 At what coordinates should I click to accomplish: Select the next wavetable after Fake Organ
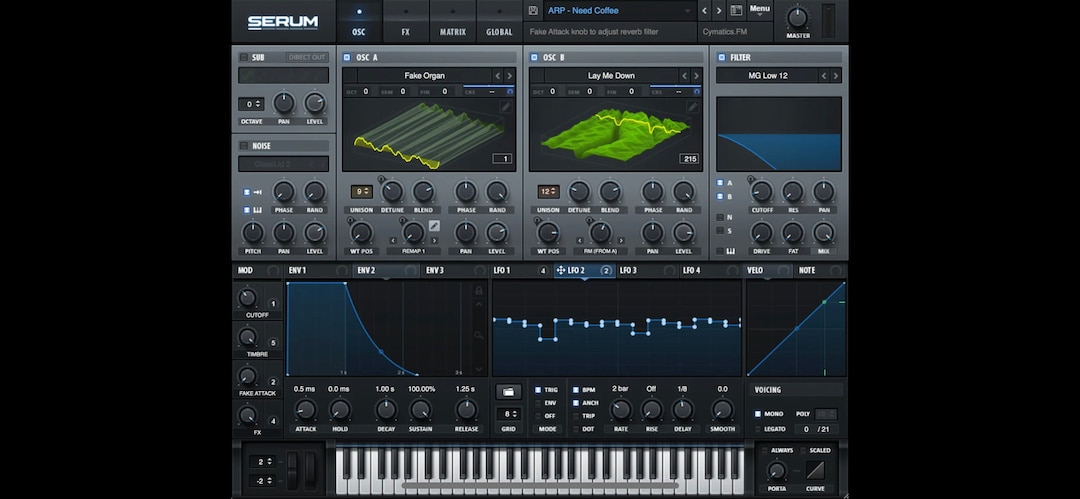click(510, 76)
